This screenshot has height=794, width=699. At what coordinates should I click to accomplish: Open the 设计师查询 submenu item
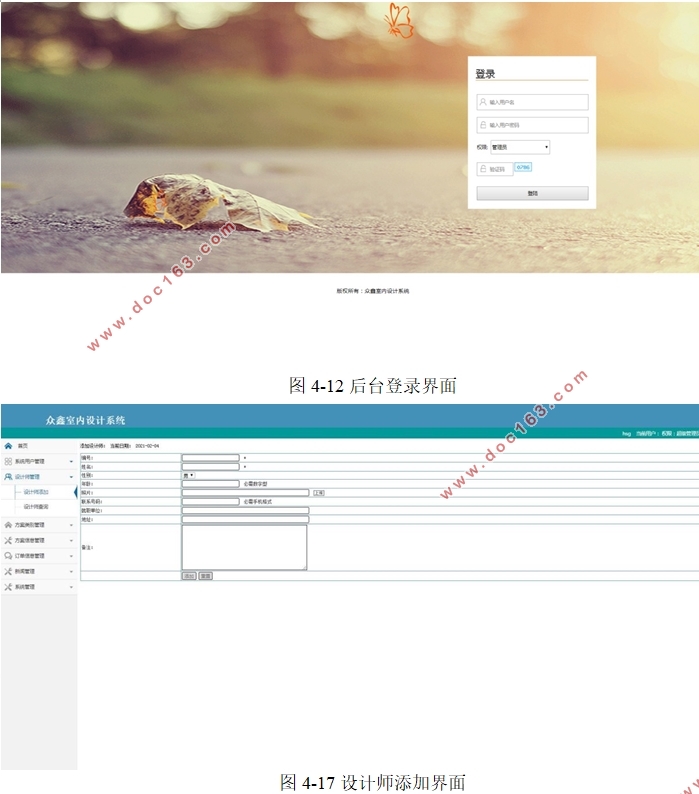pyautogui.click(x=36, y=506)
